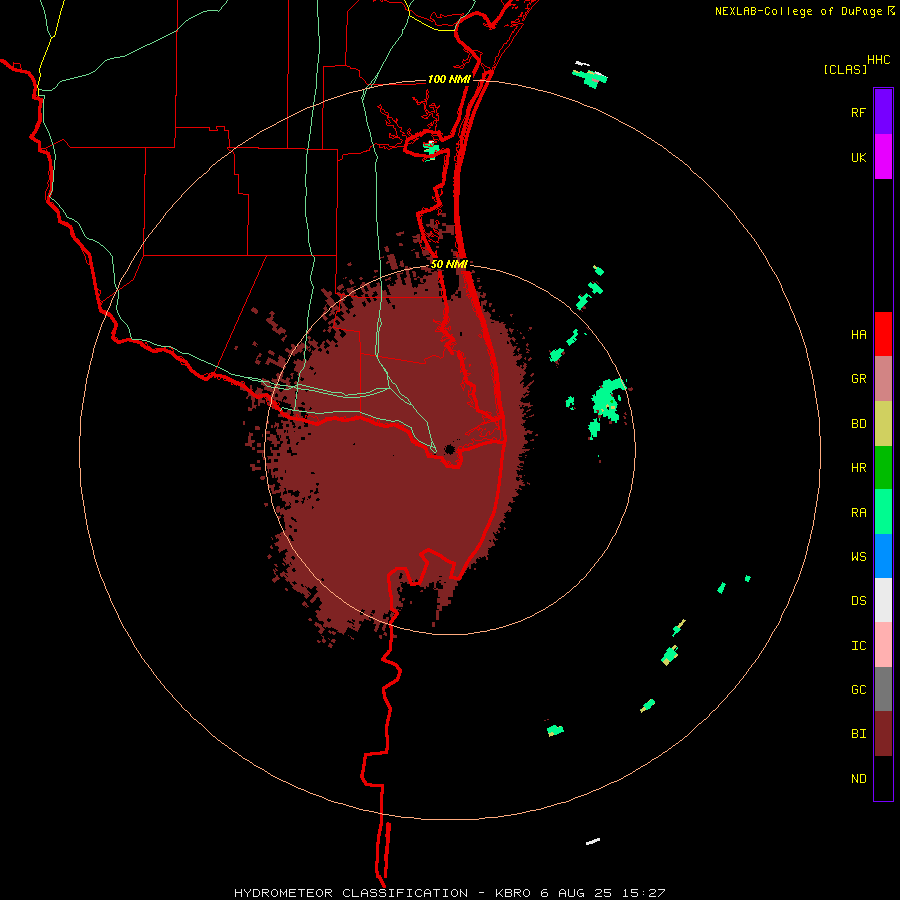Click the HR legend label

[x=858, y=468]
